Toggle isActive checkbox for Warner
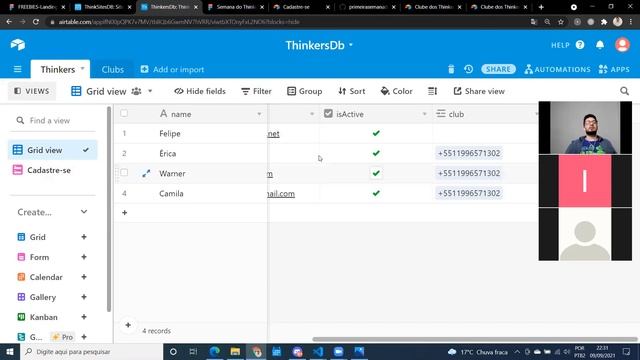The height and width of the screenshot is (360, 640). click(x=376, y=173)
